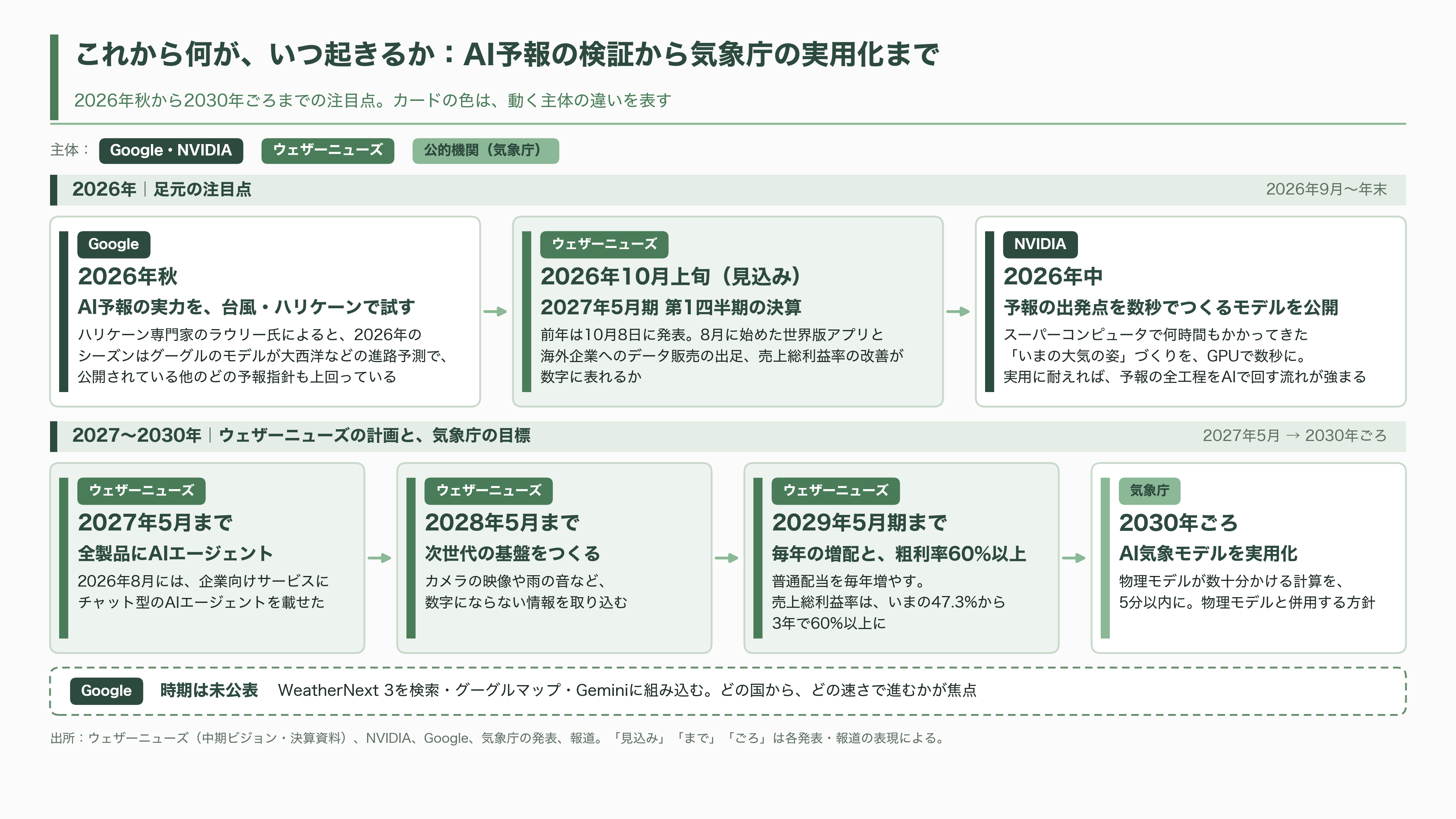This screenshot has width=1456, height=819.
Task: Click the range 2027年5月 → 2030年ごろ
Action: click(x=1294, y=436)
